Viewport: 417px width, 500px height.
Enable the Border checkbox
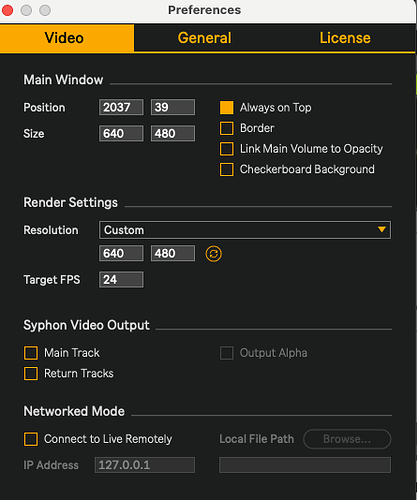227,128
